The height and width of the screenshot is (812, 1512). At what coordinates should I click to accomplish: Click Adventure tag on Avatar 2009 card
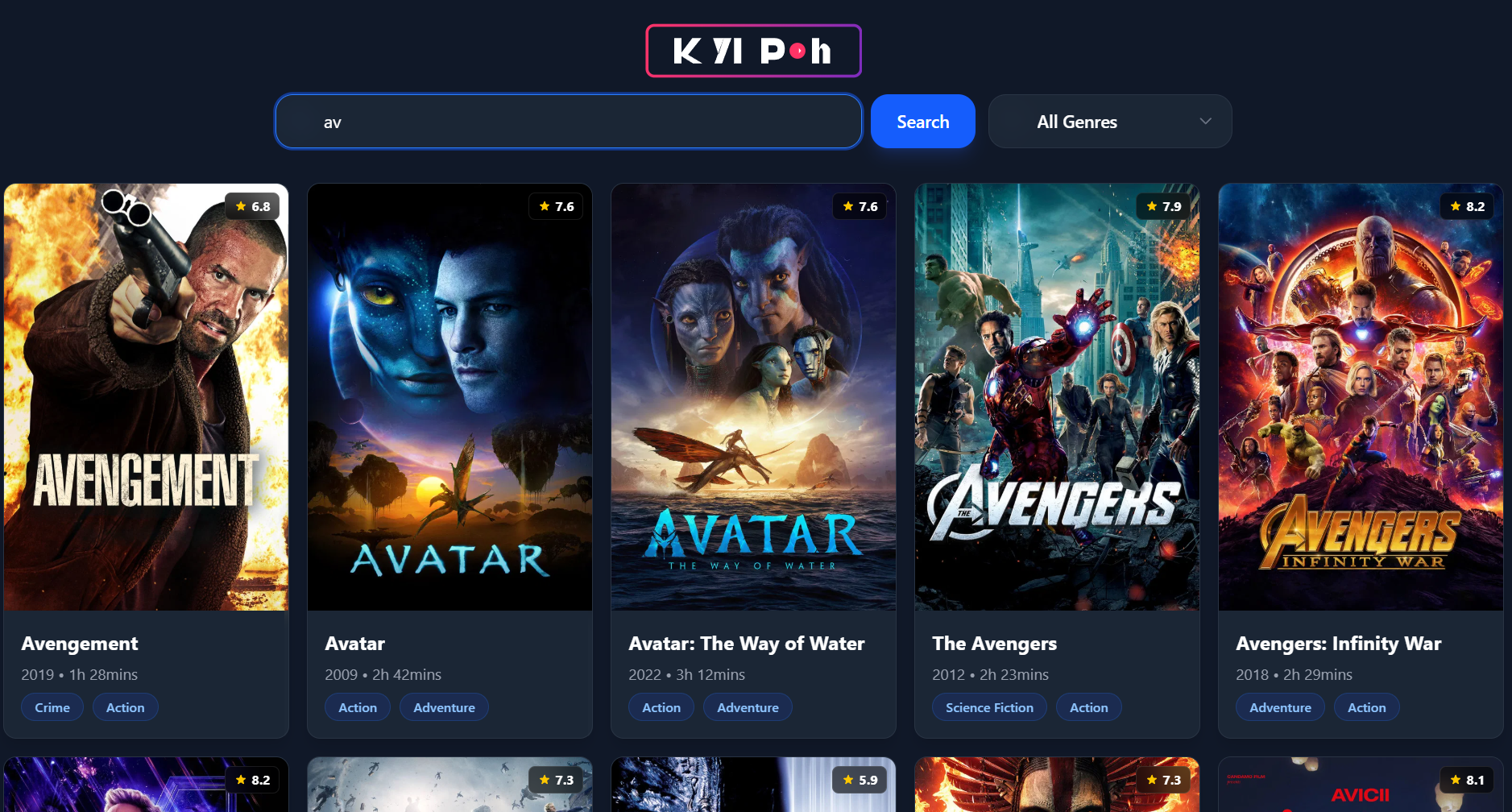click(x=444, y=707)
